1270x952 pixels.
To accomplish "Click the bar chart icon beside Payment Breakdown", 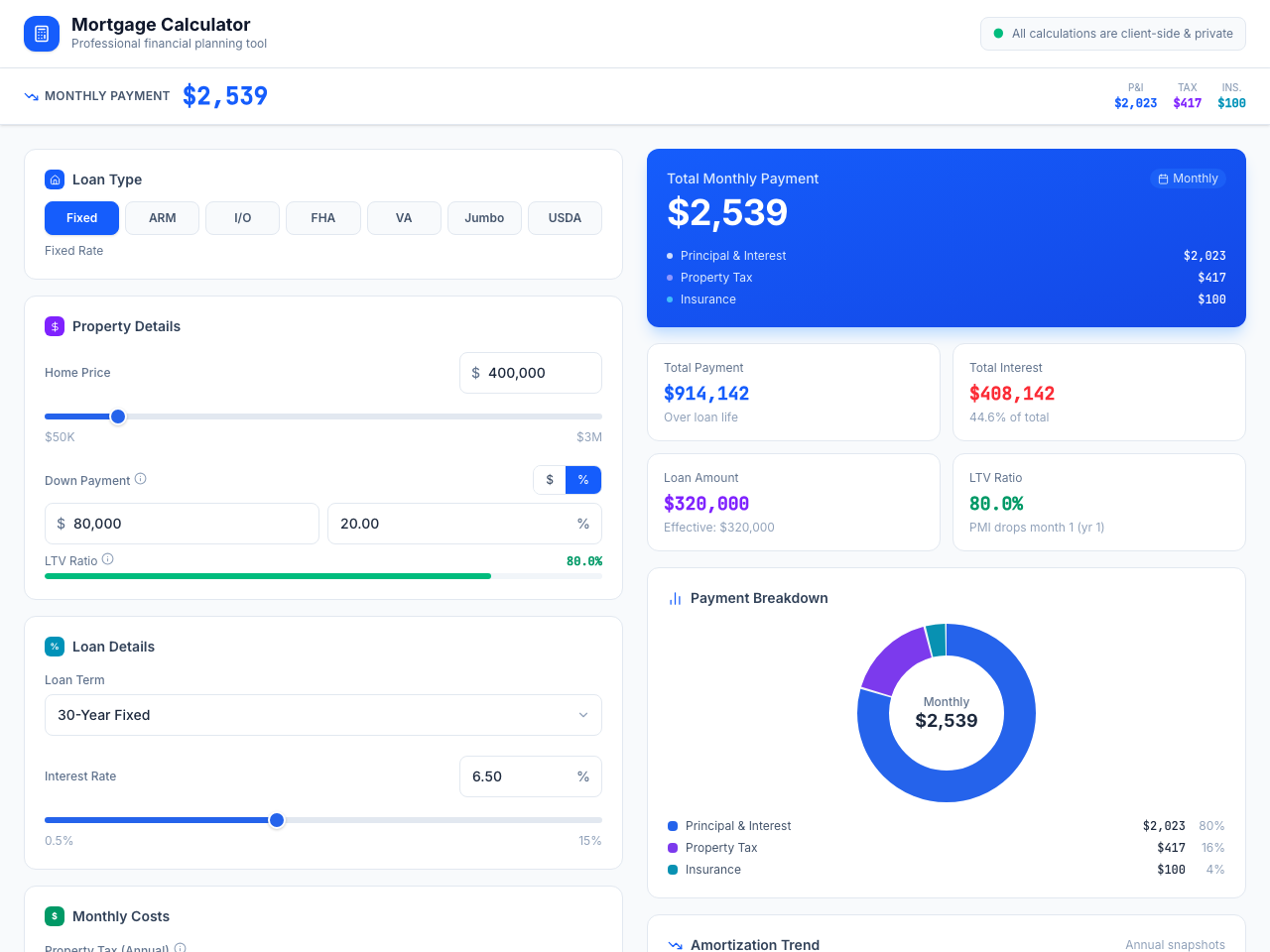I will 675,598.
